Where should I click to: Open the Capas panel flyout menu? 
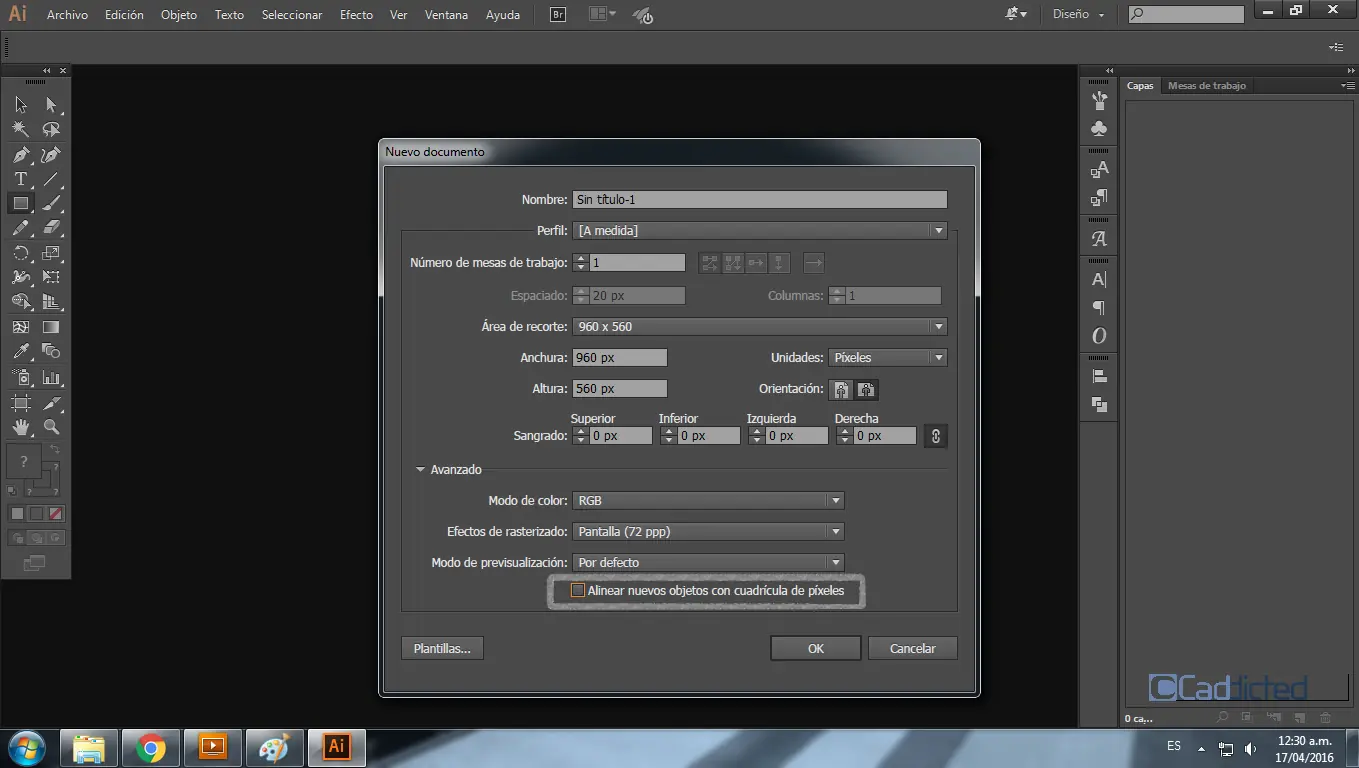click(x=1347, y=86)
